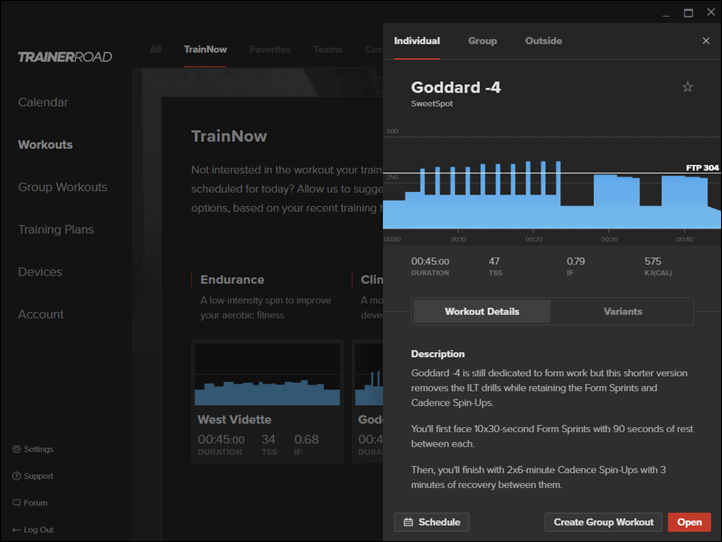Show the Variants section
722x542 pixels.
623,311
